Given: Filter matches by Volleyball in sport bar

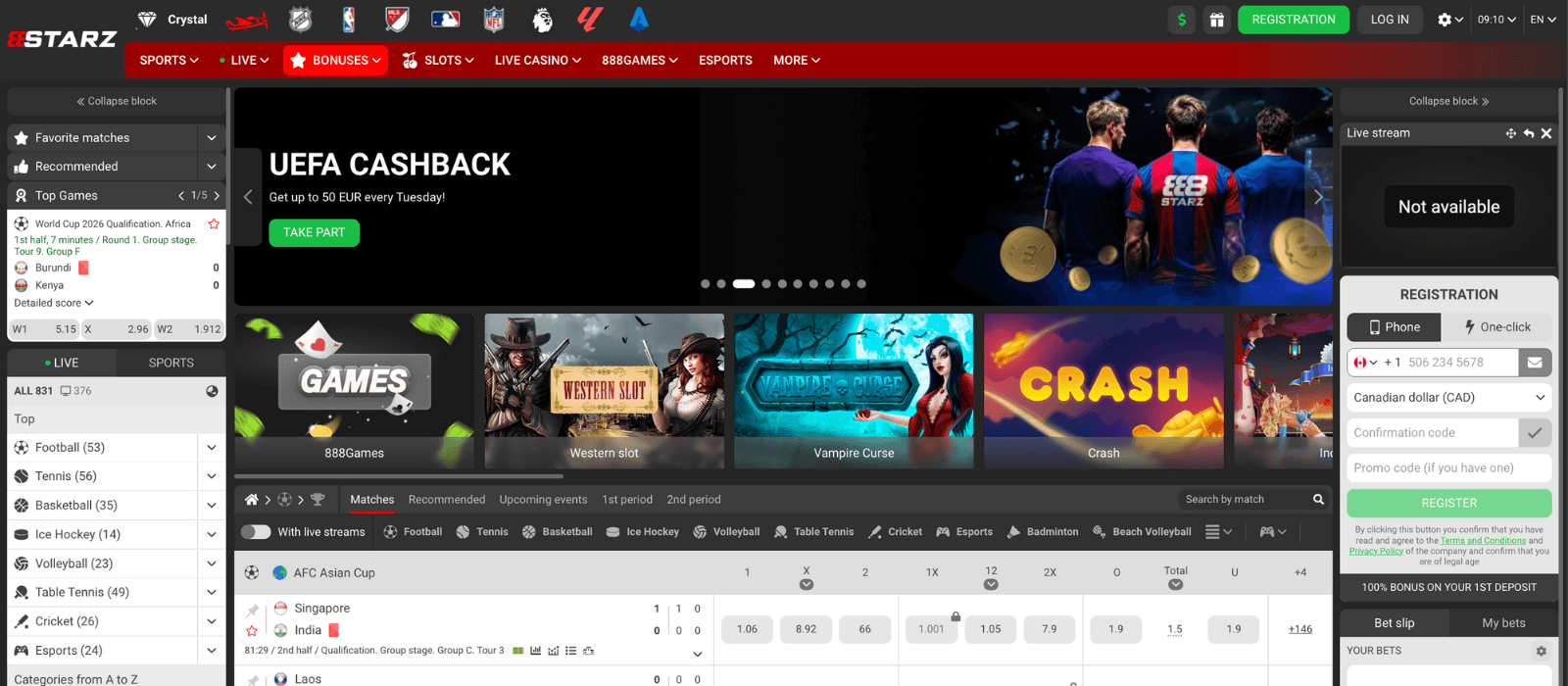Looking at the screenshot, I should pyautogui.click(x=726, y=532).
